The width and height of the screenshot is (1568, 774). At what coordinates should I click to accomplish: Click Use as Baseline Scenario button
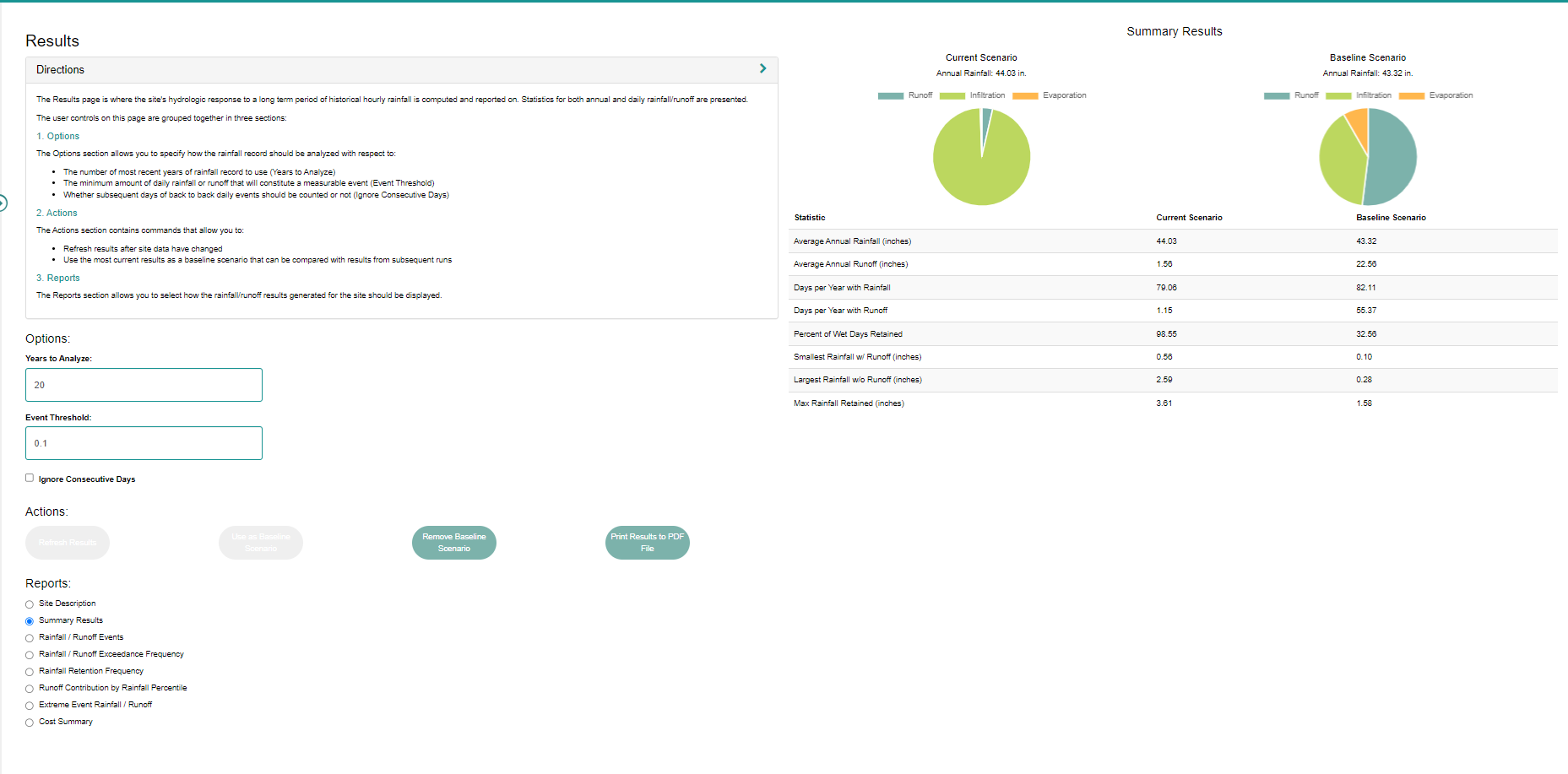tap(261, 543)
